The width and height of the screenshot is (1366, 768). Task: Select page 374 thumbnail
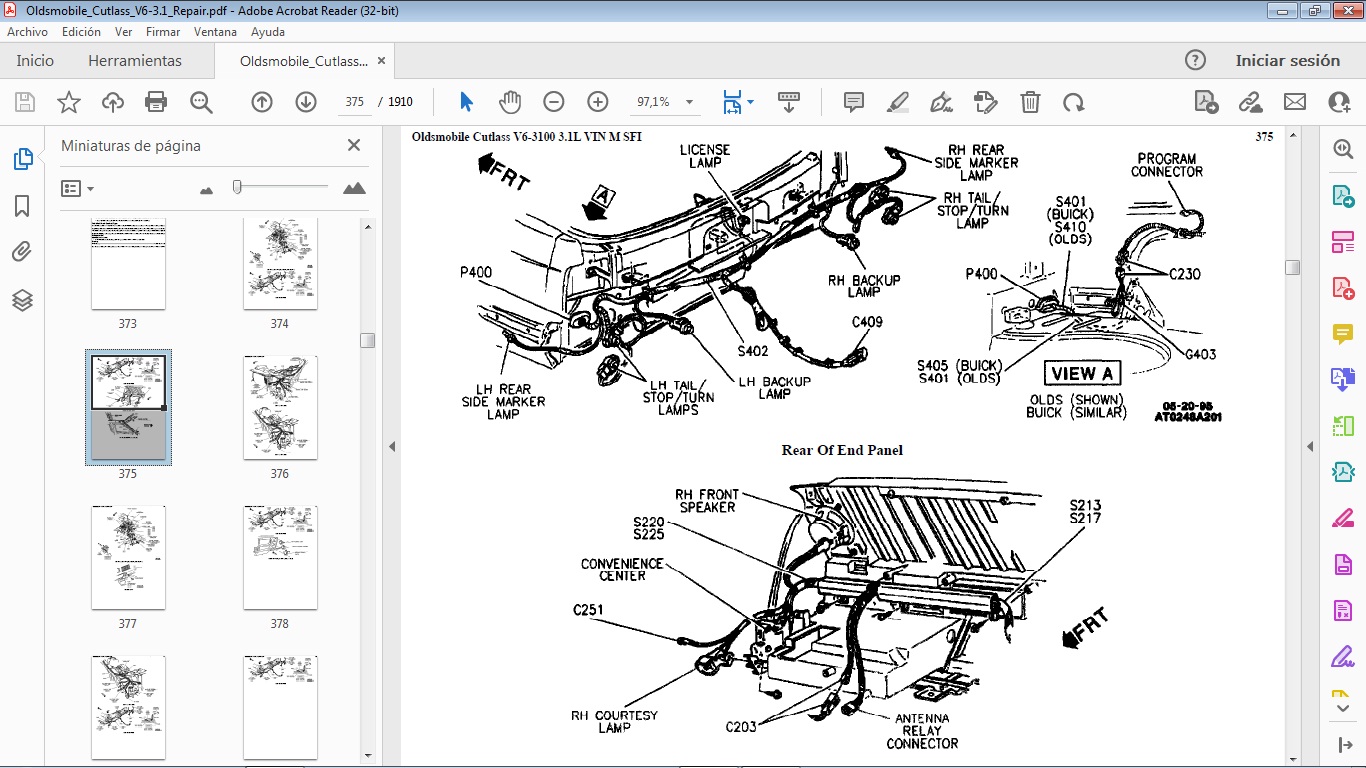[280, 264]
